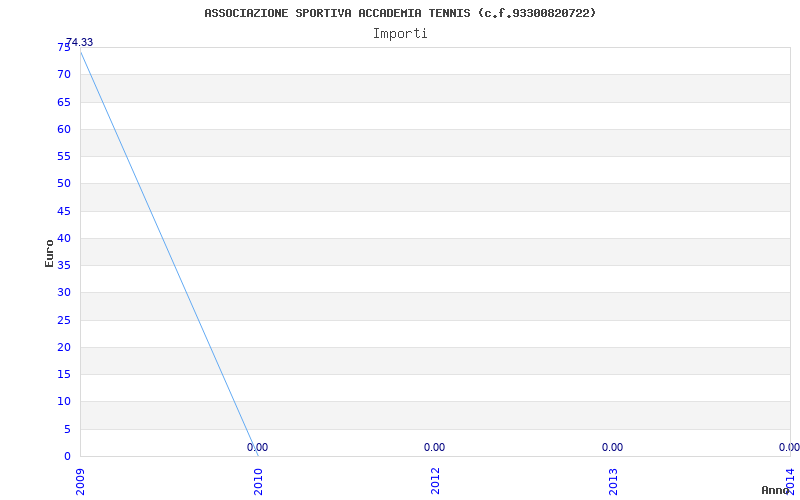Click the 45 y-axis tick label
This screenshot has height=500, width=800.
coord(64,211)
